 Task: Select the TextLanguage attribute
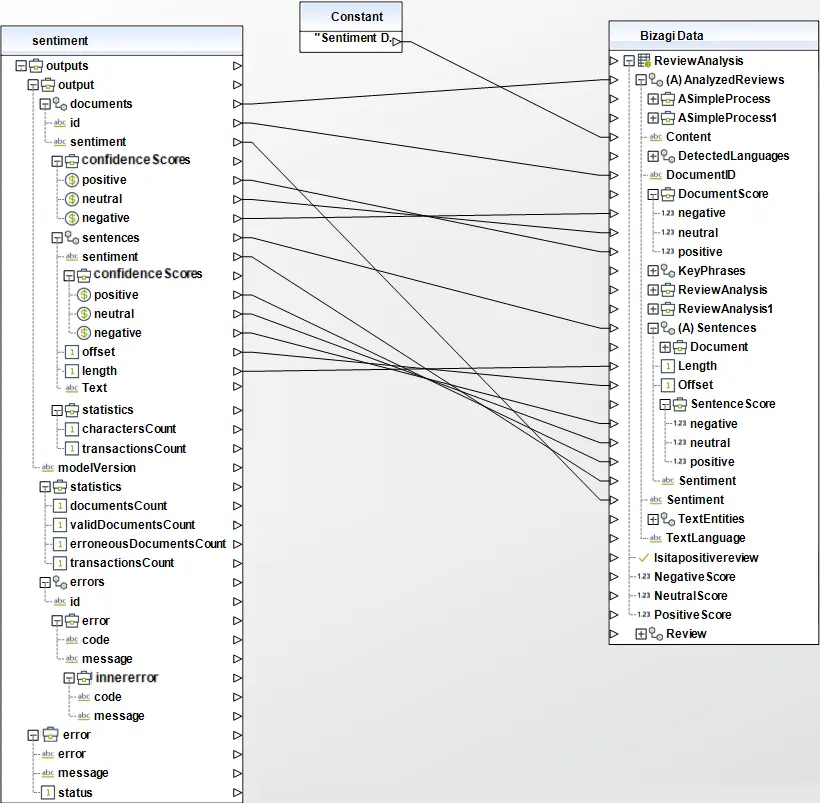coord(705,538)
